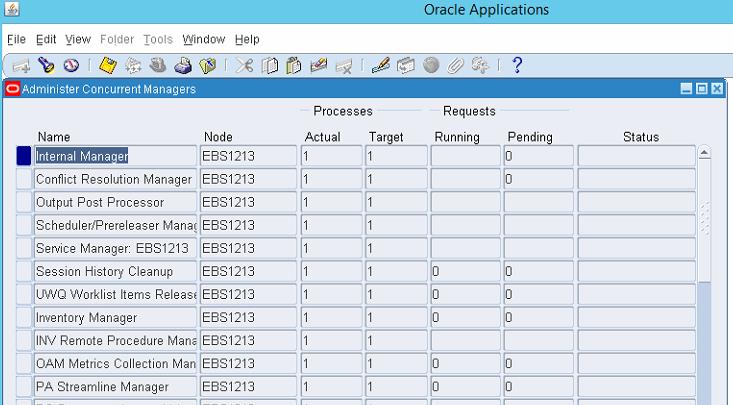
Task: Minimize the Administer Concurrent Managers window
Action: click(686, 89)
